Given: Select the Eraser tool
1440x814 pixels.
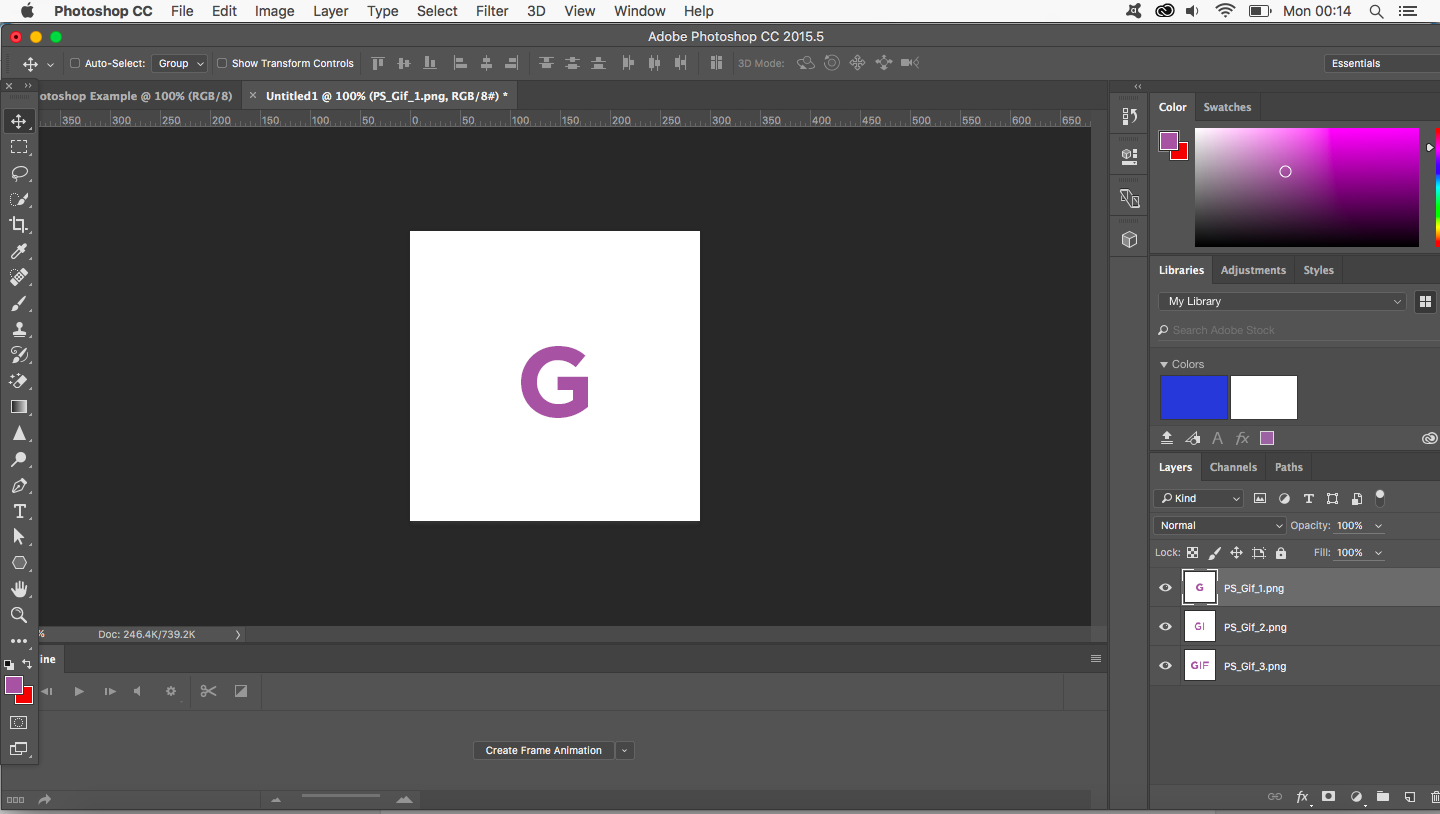Looking at the screenshot, I should click(19, 381).
